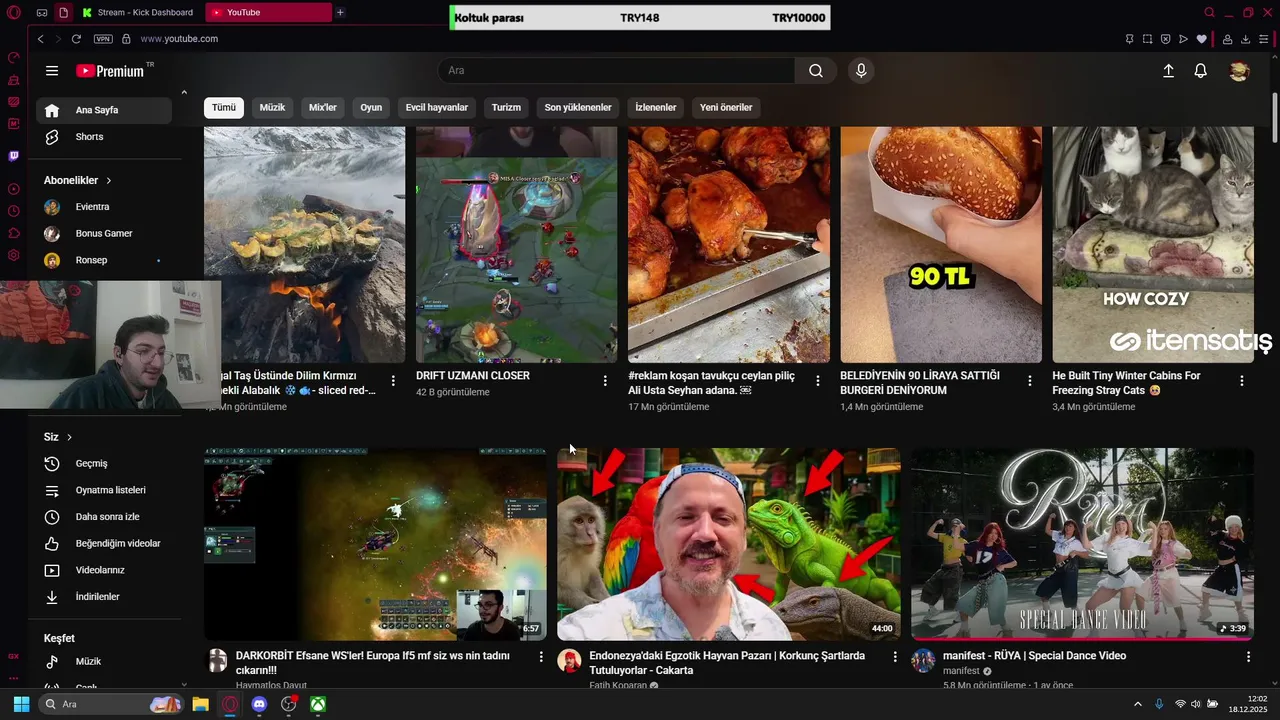Open options for BELEDİYENİN 90 LİRAYA video
The width and height of the screenshot is (1280, 720).
(x=1030, y=381)
